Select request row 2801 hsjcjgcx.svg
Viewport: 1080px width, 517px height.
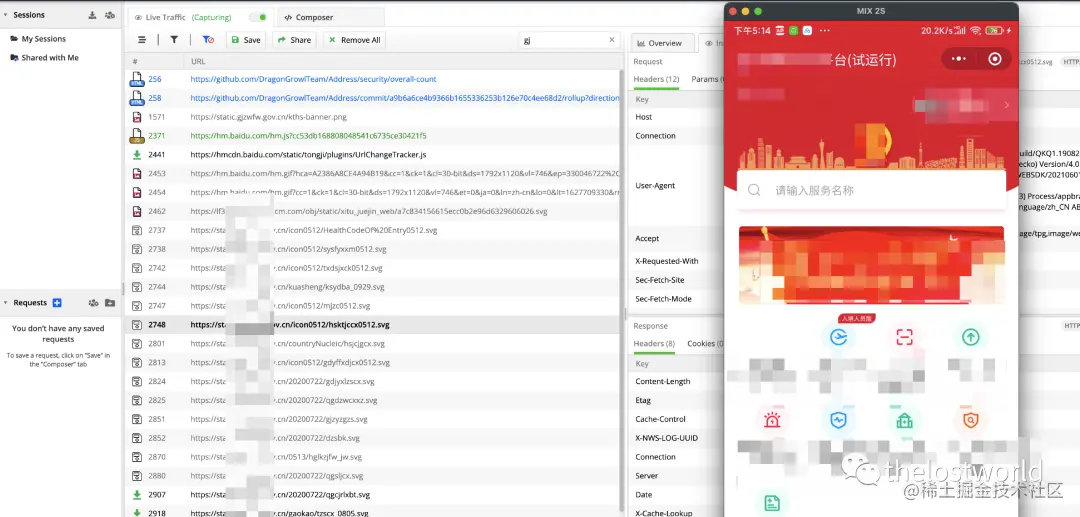(373, 344)
